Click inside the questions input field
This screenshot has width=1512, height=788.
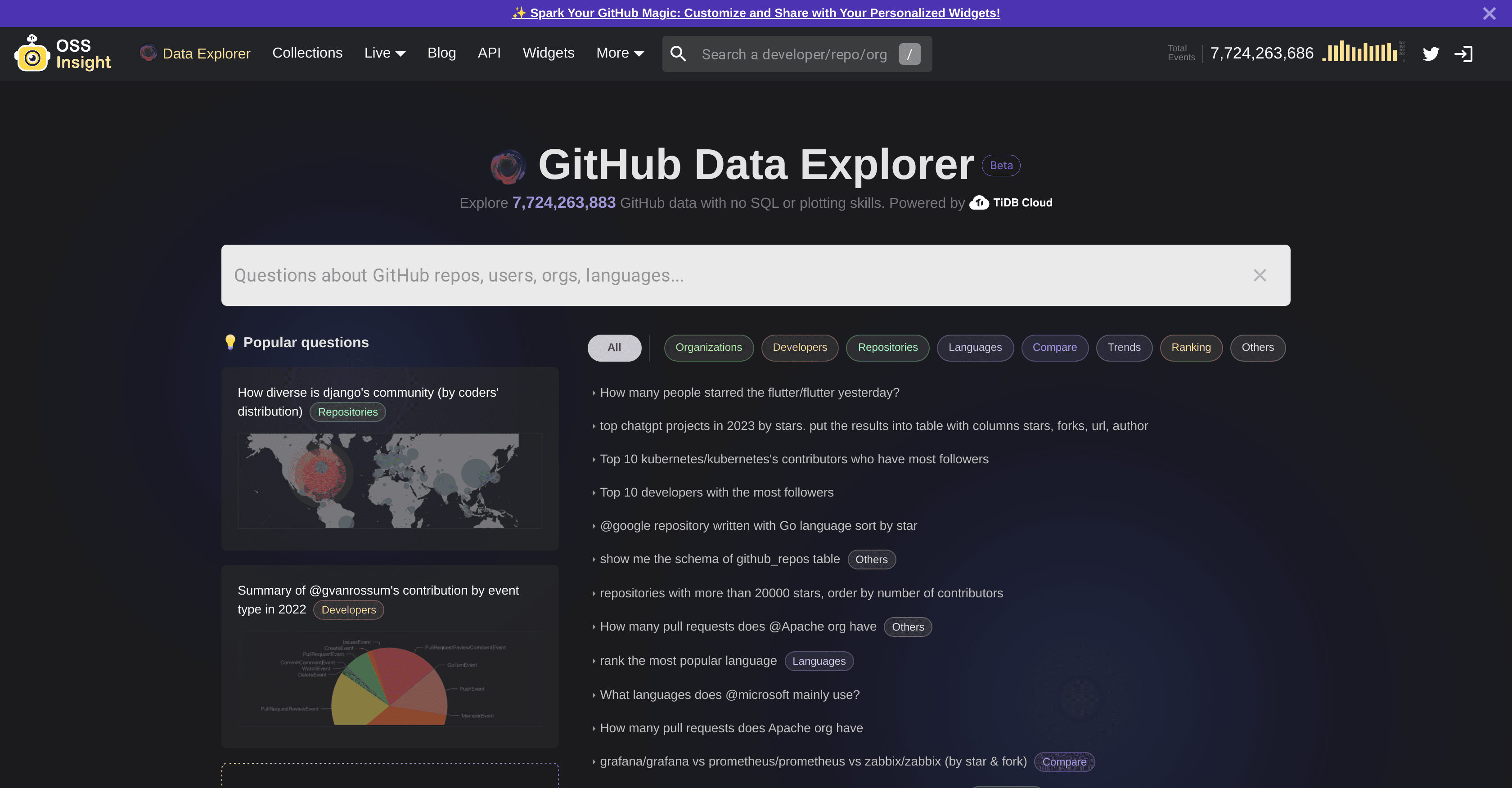[704, 275]
